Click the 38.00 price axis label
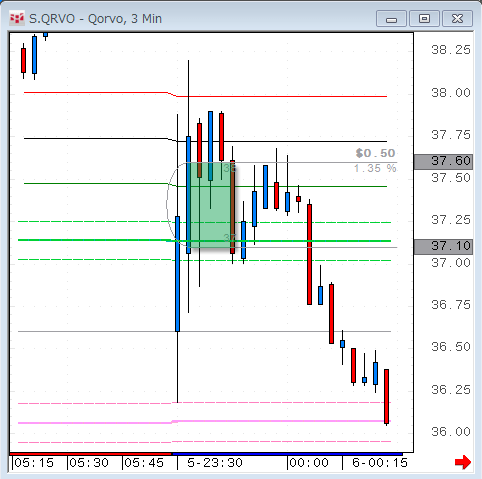 451,93
